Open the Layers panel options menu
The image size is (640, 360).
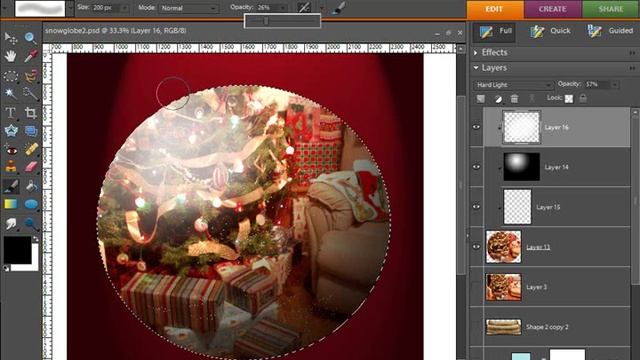[x=632, y=68]
